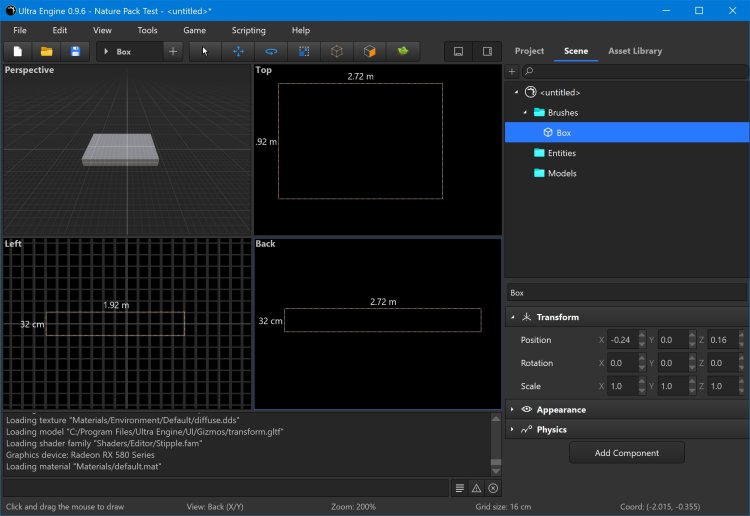Activate the blue move translate tool

pyautogui.click(x=238, y=51)
